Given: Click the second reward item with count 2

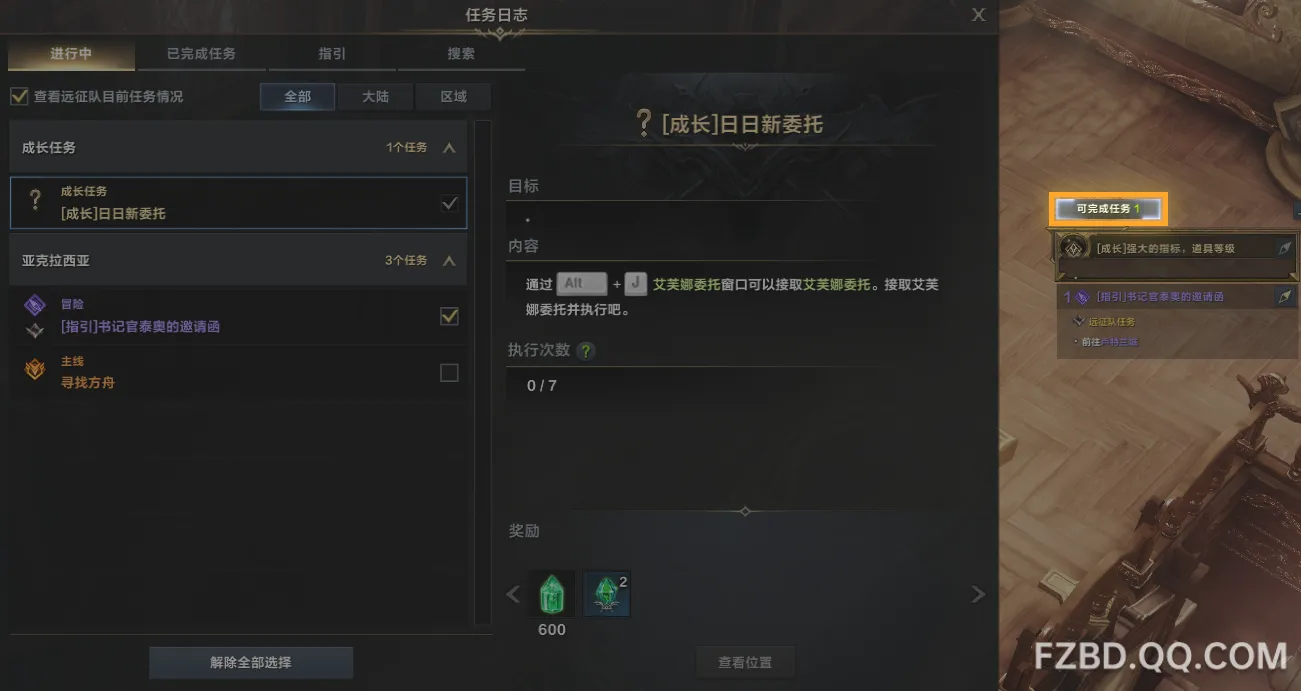Looking at the screenshot, I should 607,594.
